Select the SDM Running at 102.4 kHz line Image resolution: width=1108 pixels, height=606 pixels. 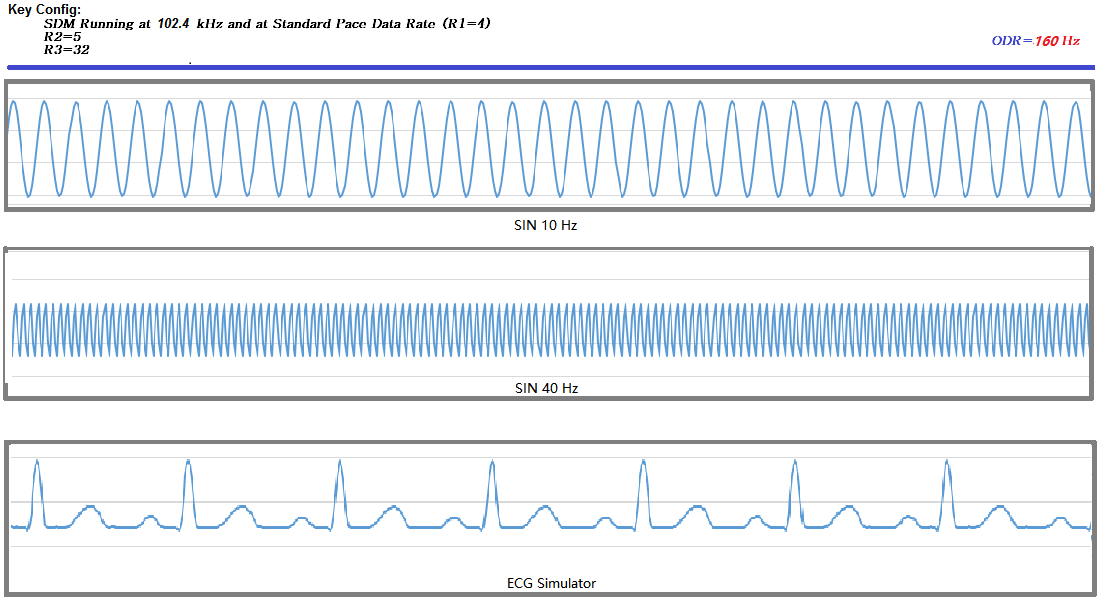[x=267, y=23]
